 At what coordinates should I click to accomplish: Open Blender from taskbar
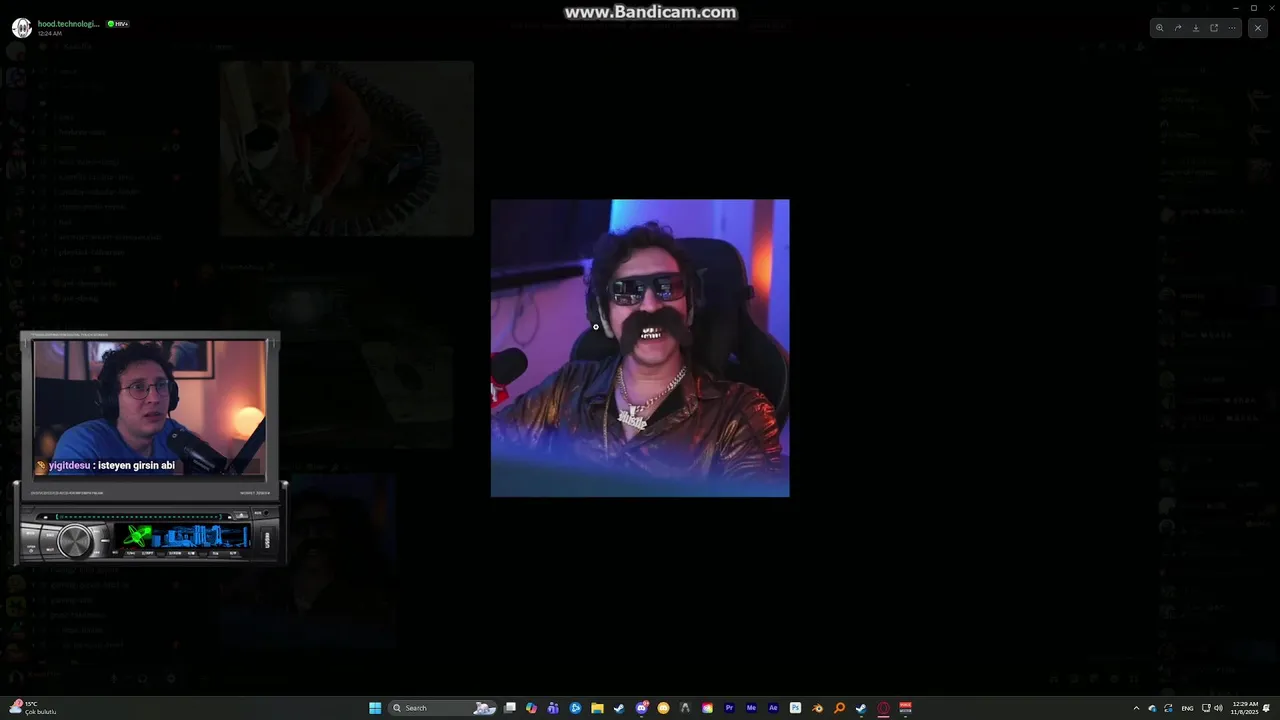[x=817, y=708]
